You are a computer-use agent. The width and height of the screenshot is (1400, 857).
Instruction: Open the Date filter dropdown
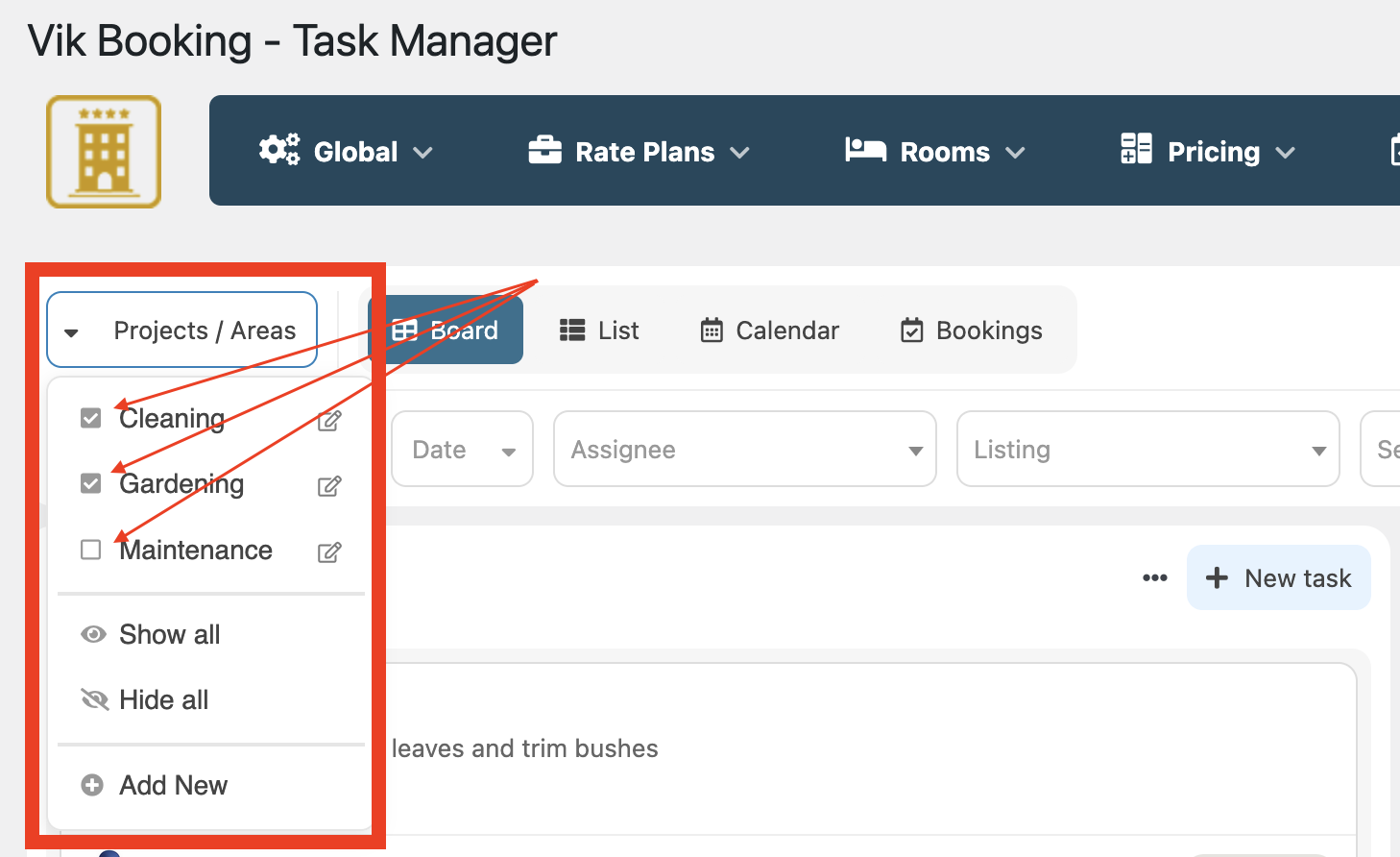[x=463, y=450]
